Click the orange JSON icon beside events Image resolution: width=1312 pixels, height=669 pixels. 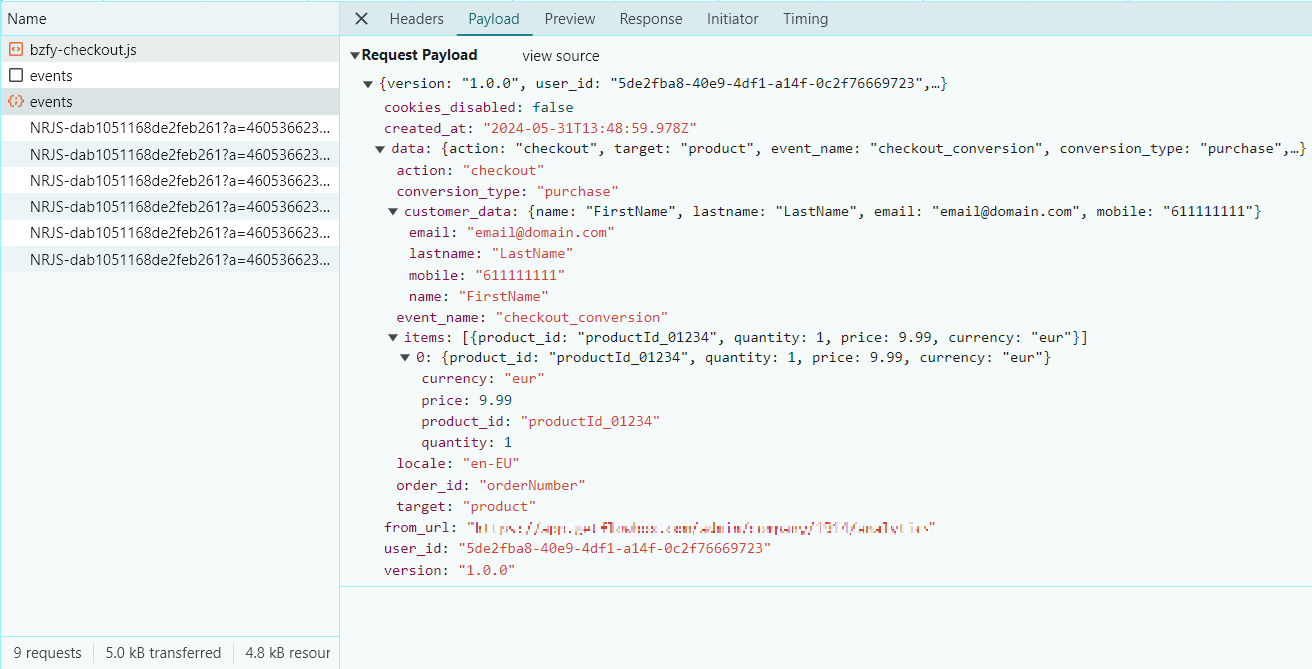(x=15, y=102)
